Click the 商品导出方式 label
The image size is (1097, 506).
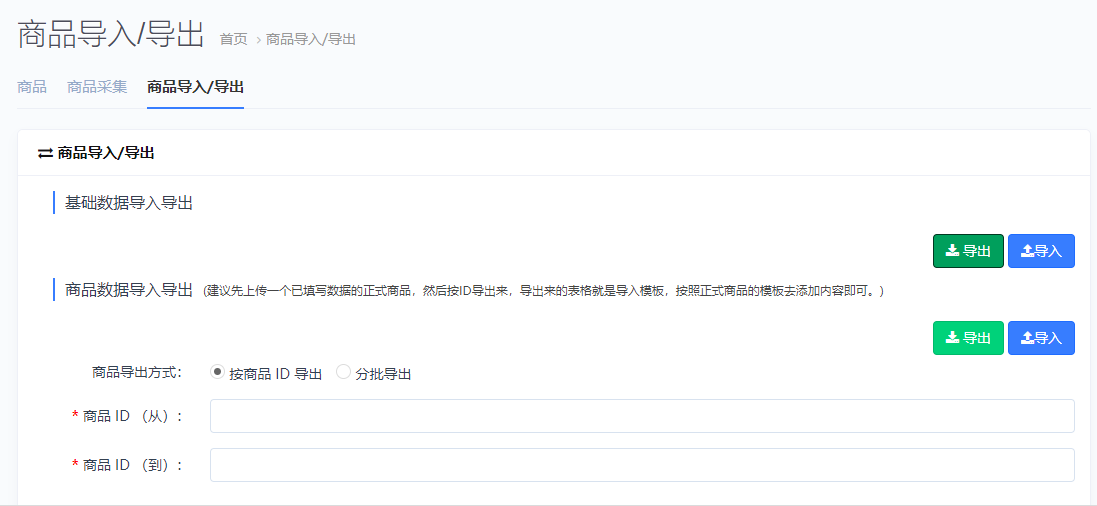[x=137, y=372]
